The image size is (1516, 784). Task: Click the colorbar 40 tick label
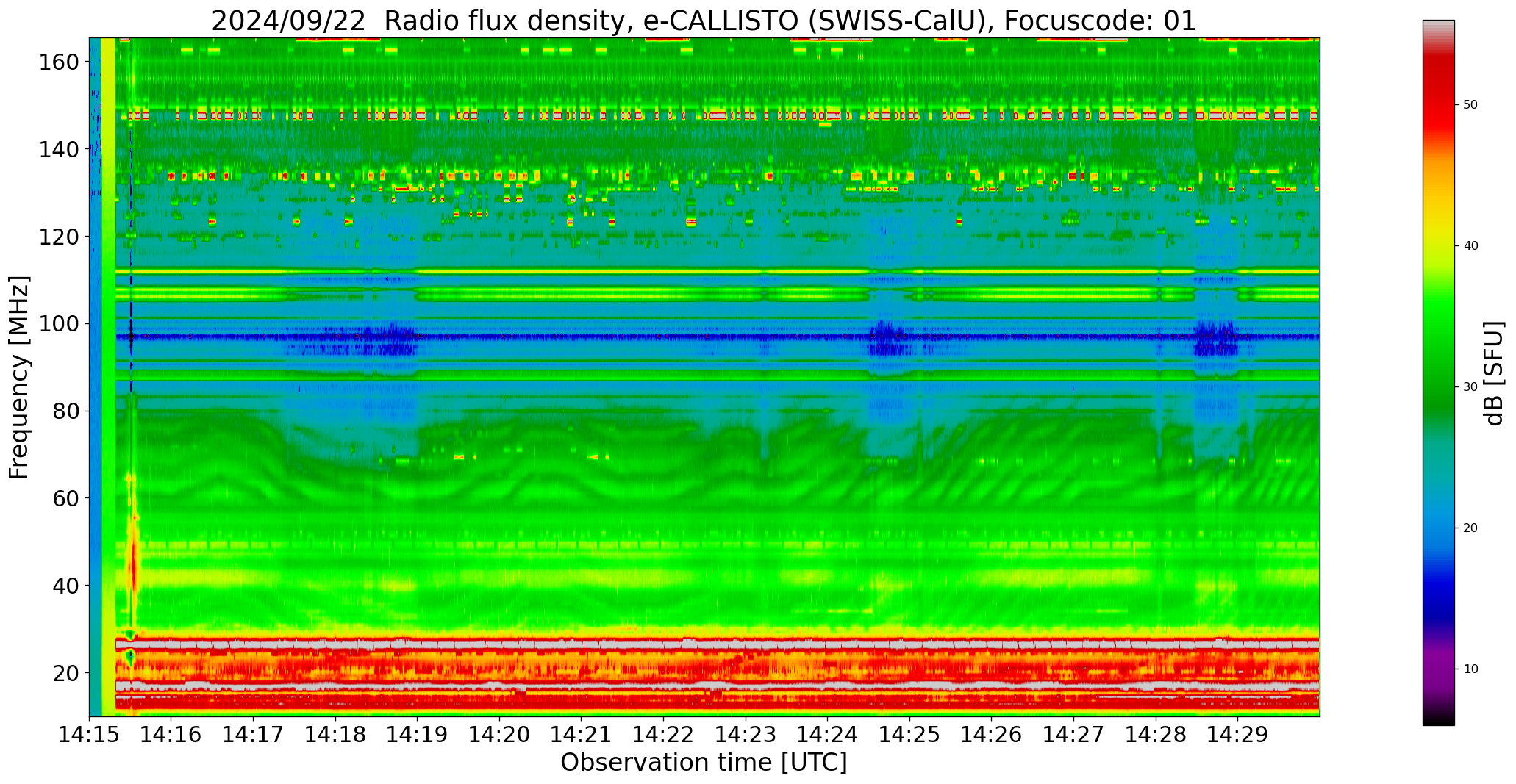tap(1470, 246)
